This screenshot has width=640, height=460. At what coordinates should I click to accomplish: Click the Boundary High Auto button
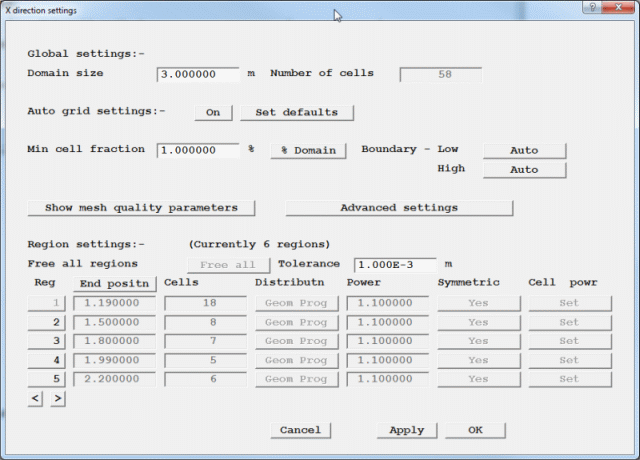524,170
